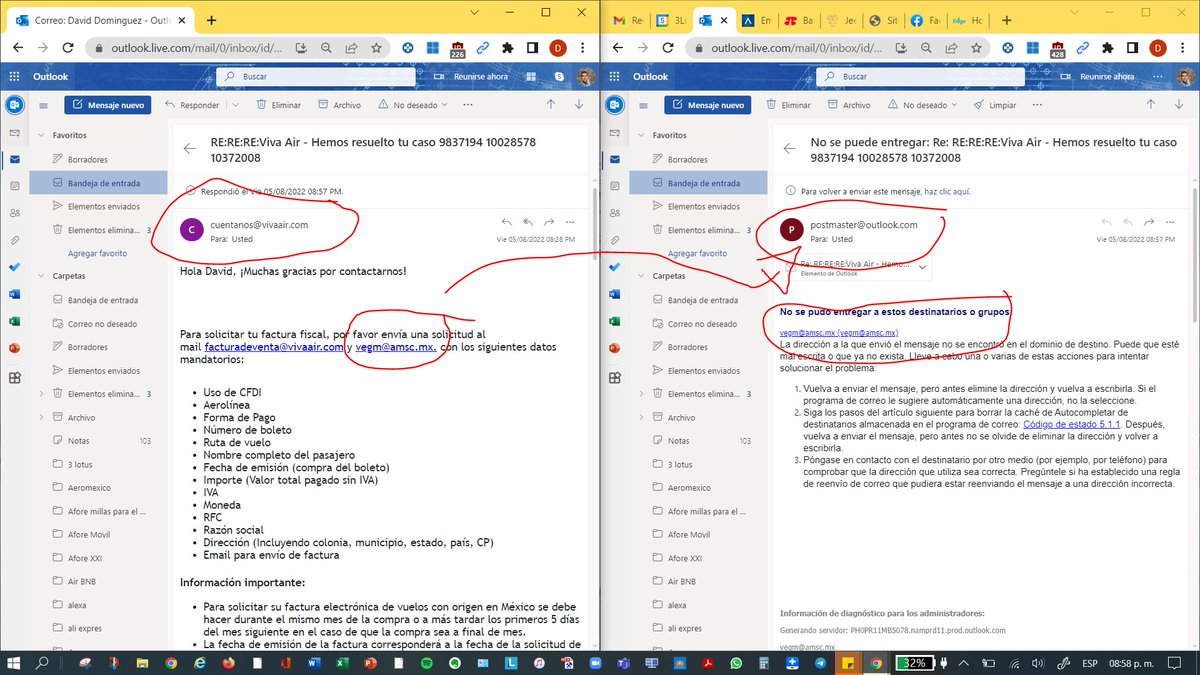Collapse Favoritos section in left window
Viewport: 1200px width, 675px height.
pyautogui.click(x=41, y=135)
